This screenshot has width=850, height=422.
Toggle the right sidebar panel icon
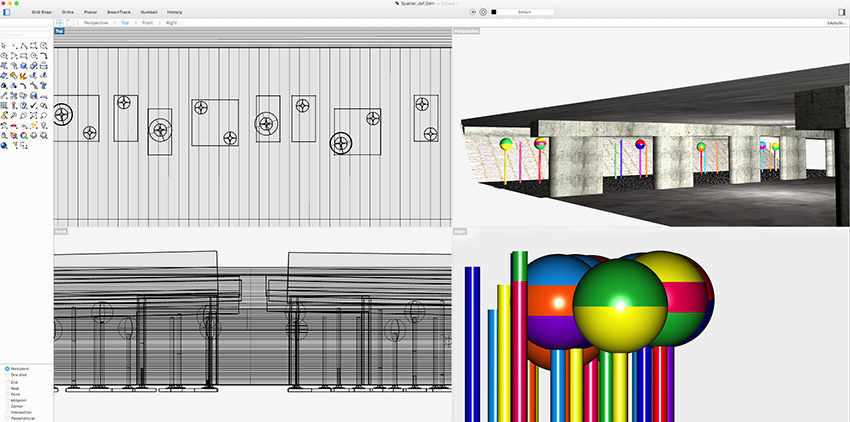pos(839,12)
